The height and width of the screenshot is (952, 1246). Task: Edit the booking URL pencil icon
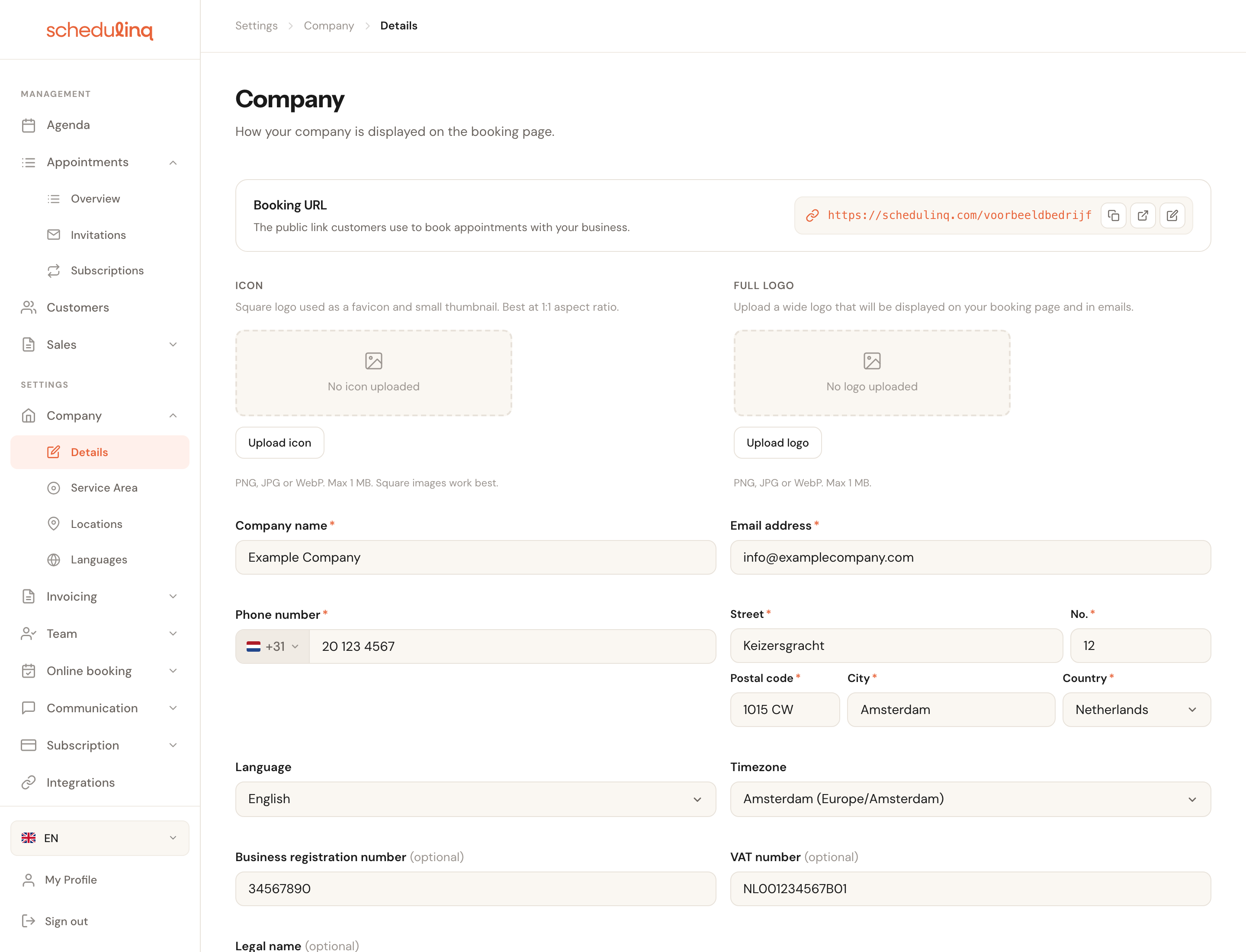click(x=1172, y=215)
